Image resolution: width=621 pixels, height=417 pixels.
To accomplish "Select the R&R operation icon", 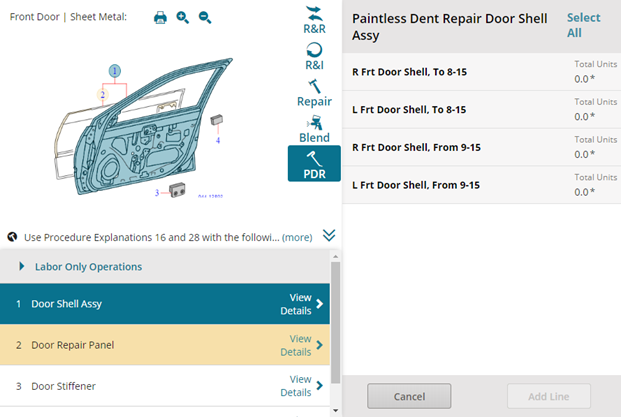I will click(314, 20).
